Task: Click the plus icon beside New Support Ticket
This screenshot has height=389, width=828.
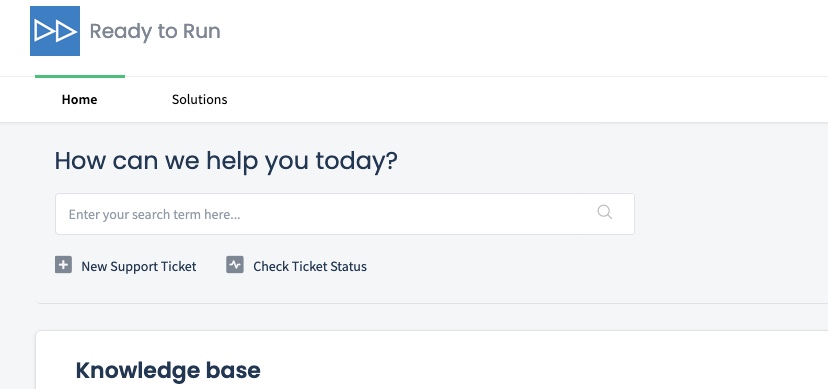Action: (x=63, y=264)
